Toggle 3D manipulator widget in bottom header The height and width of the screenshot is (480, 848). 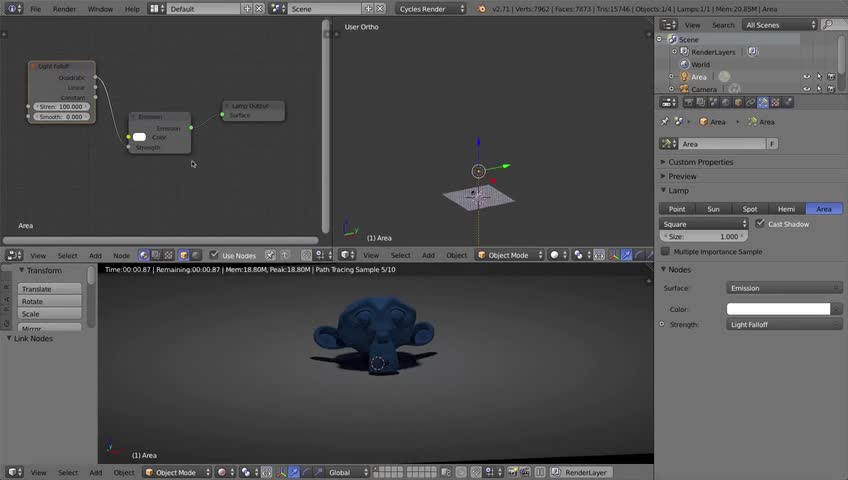point(281,472)
